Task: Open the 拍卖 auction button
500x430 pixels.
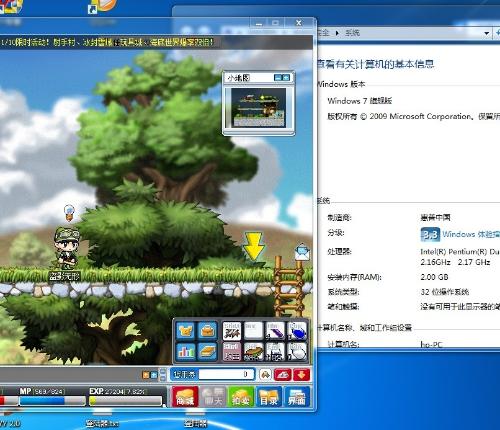Action: (x=241, y=397)
